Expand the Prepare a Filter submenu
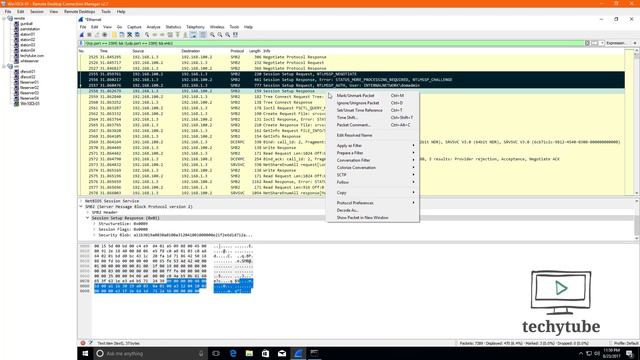The image size is (640, 360). 373,153
